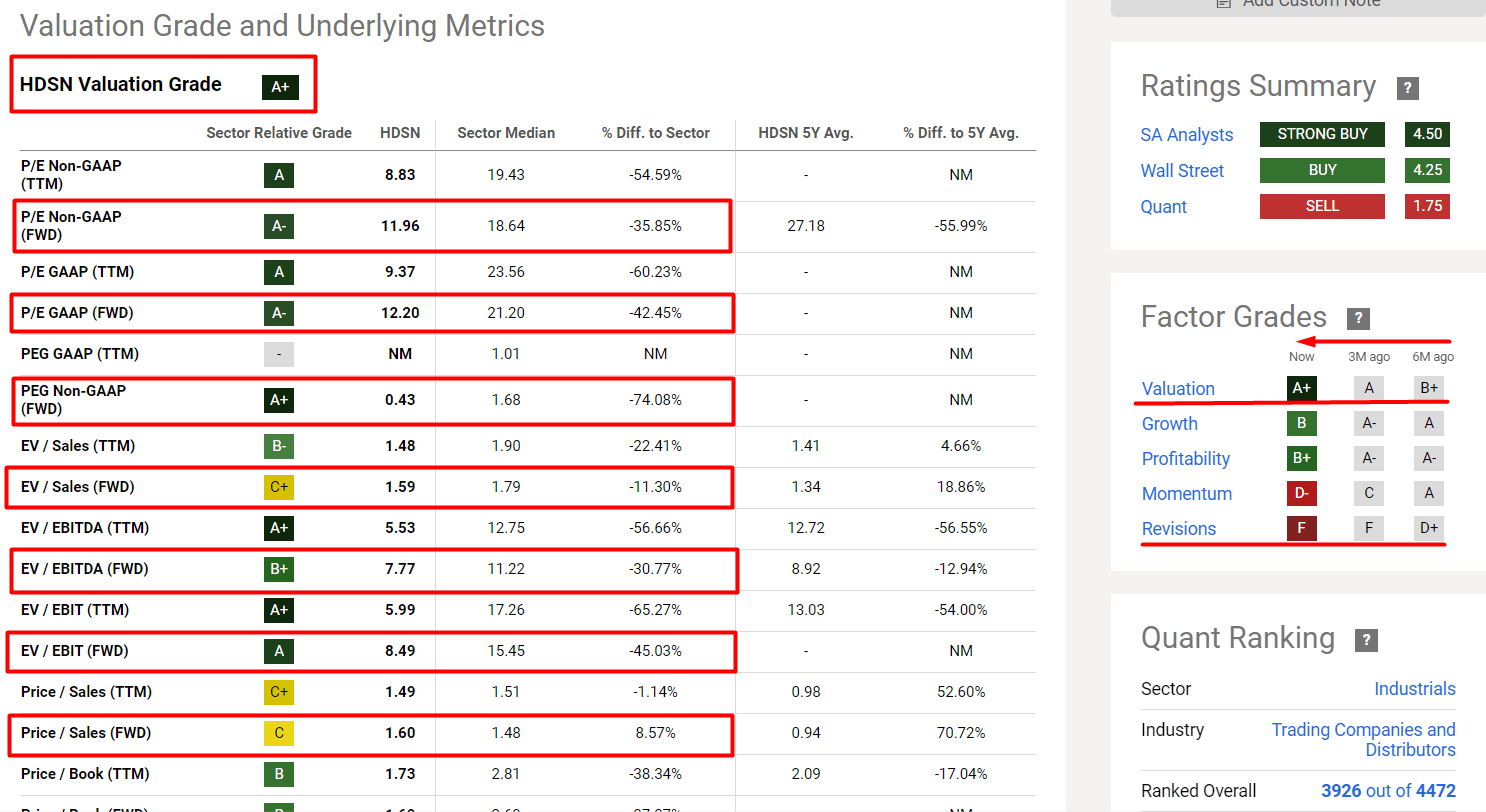Click the A grade badge for P/E Non-GAAP (TTM)
This screenshot has width=1486, height=812.
click(279, 176)
